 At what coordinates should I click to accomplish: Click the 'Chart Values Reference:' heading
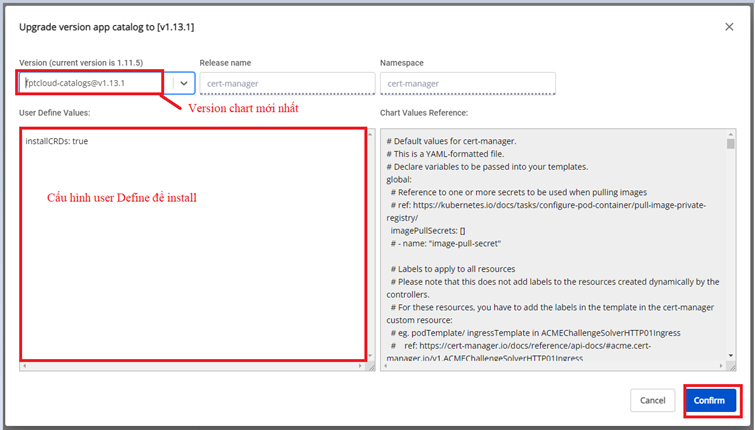(x=424, y=113)
